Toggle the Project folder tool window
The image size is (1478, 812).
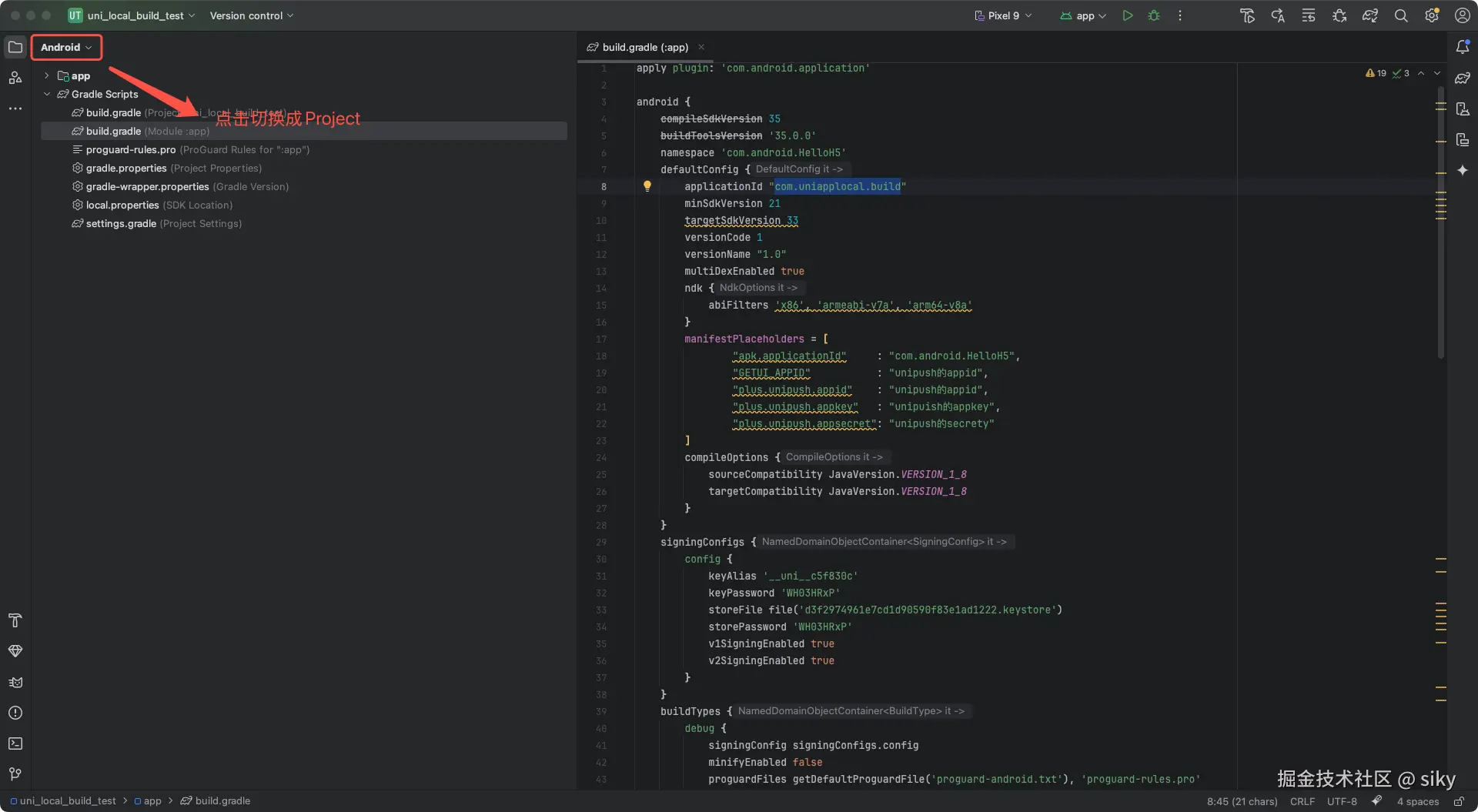point(15,47)
